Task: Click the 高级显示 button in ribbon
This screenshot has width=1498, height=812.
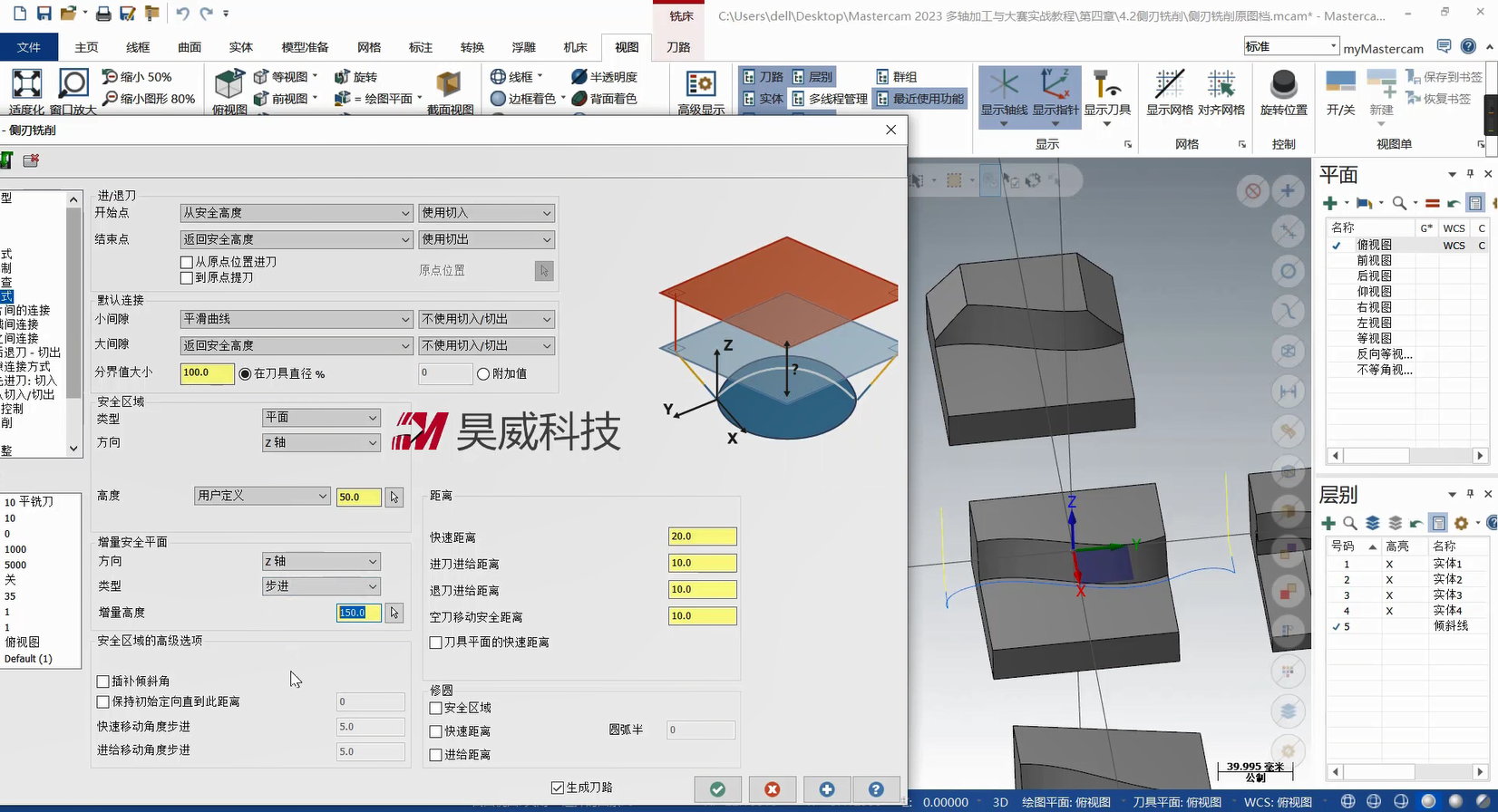Action: 701,91
